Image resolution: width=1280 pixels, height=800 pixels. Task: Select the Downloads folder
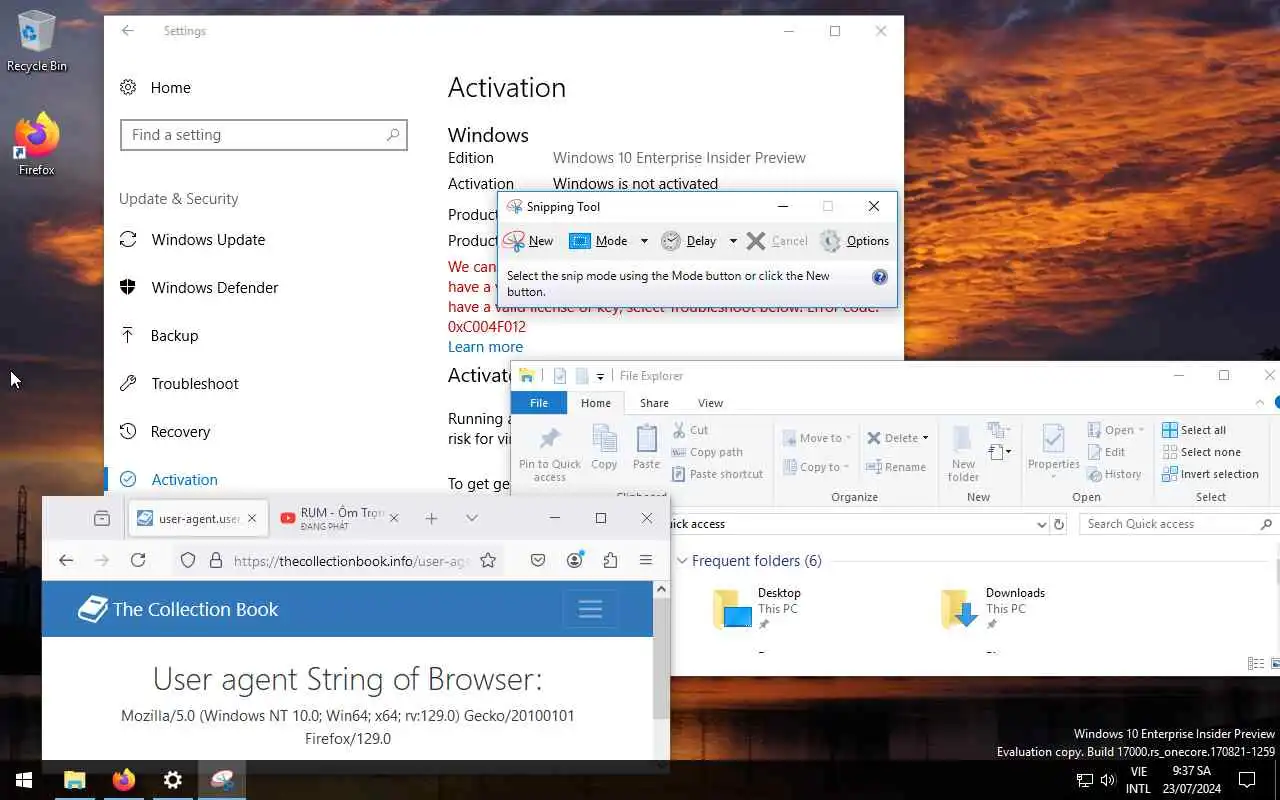coord(993,609)
